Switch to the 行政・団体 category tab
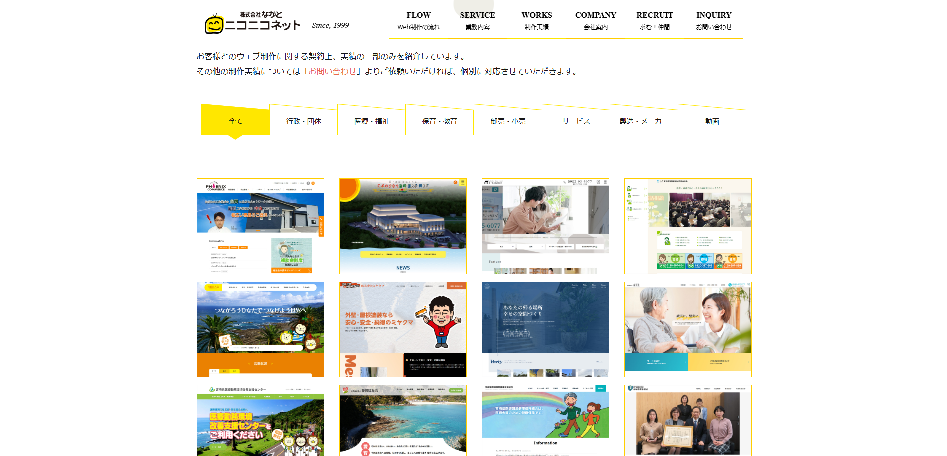Viewport: 947px width, 456px height. point(303,121)
